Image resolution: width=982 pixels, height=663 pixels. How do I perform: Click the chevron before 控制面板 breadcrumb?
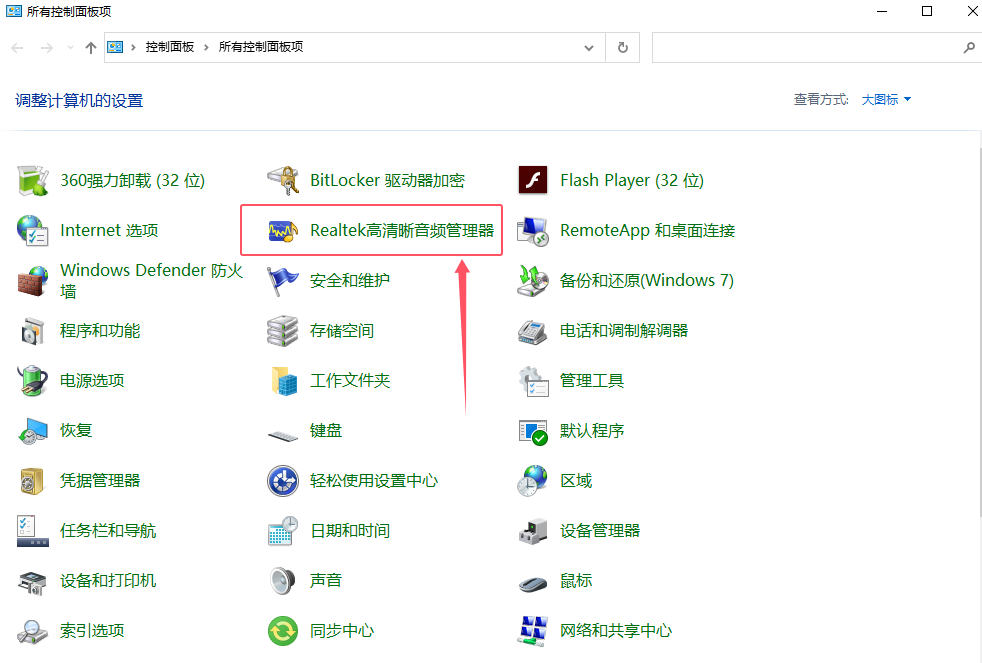pyautogui.click(x=133, y=48)
